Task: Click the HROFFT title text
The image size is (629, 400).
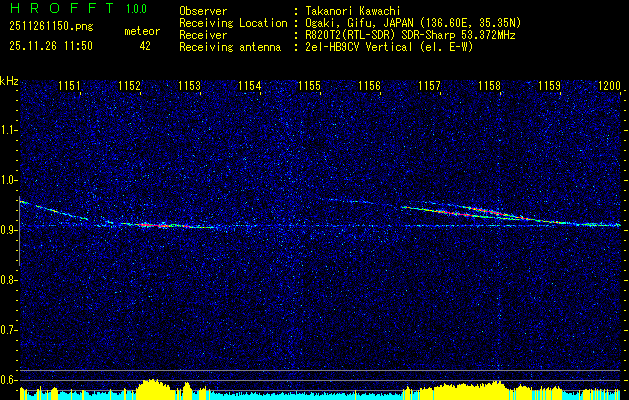Action: coord(63,8)
